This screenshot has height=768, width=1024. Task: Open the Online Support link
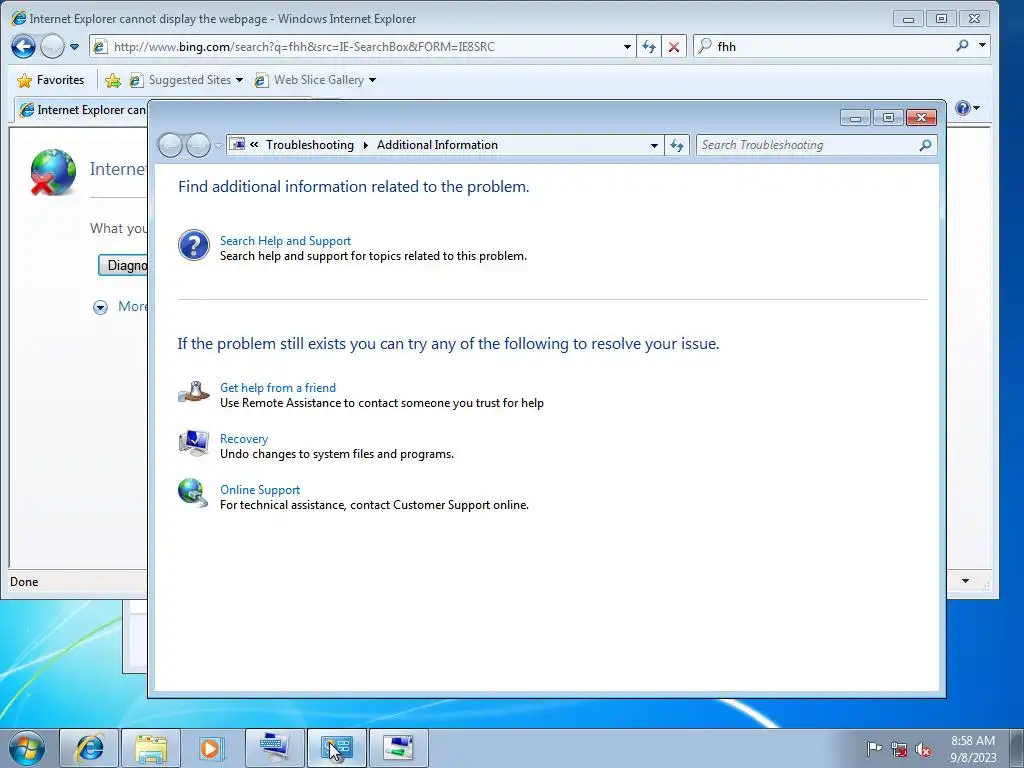(x=260, y=490)
